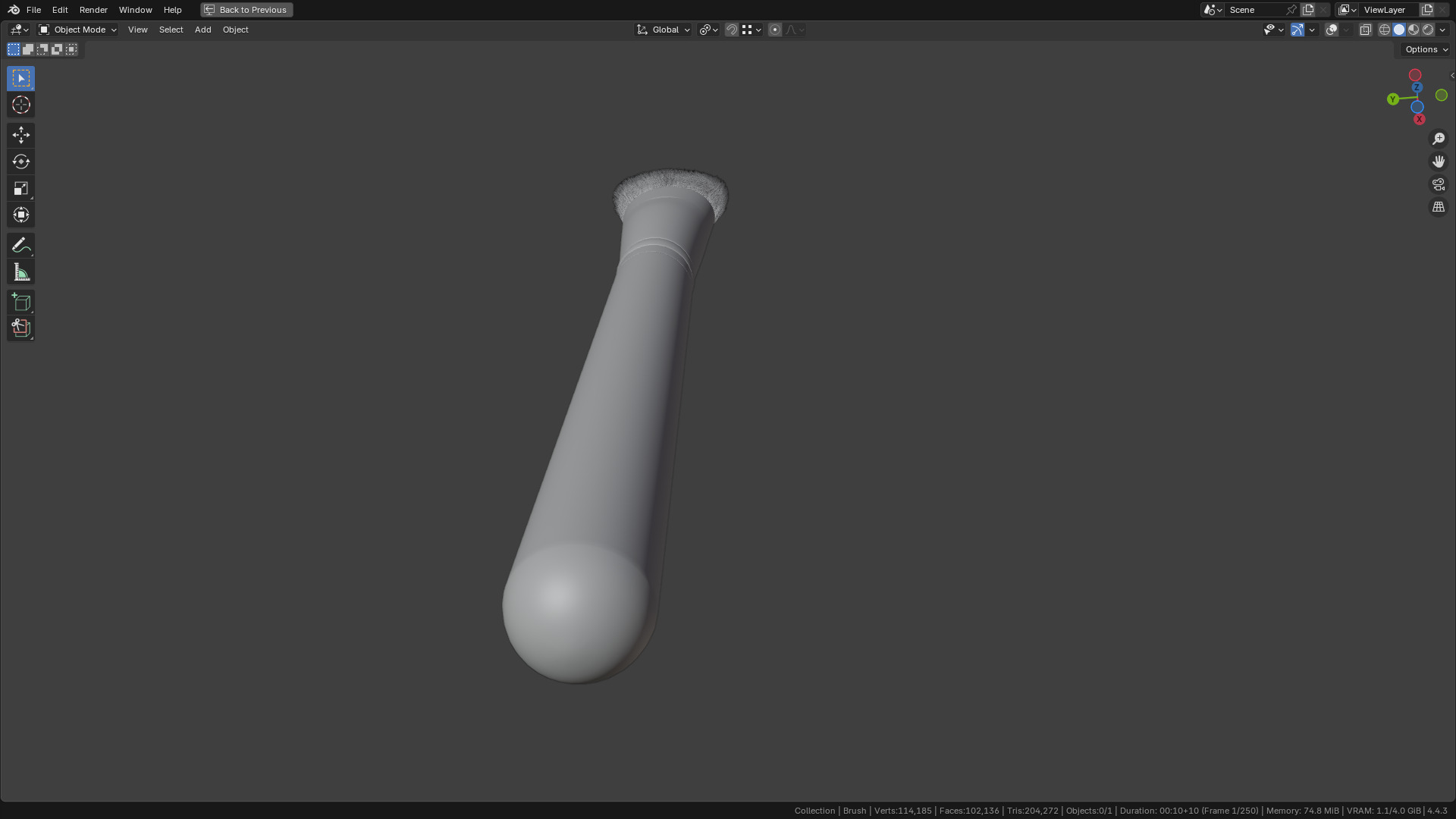The width and height of the screenshot is (1456, 819).
Task: Click the blue Z axis on the gizmo
Action: point(1417,88)
